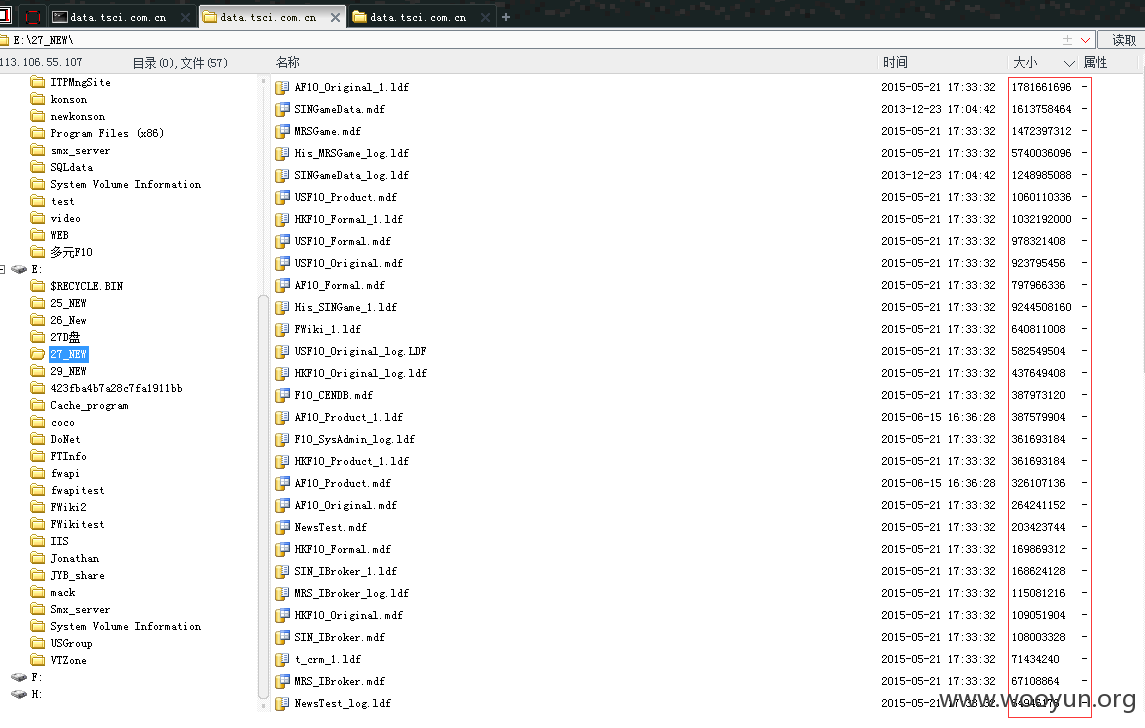The height and width of the screenshot is (728, 1145).
Task: Select the MRSGame.mdf file icon
Action: coord(282,131)
